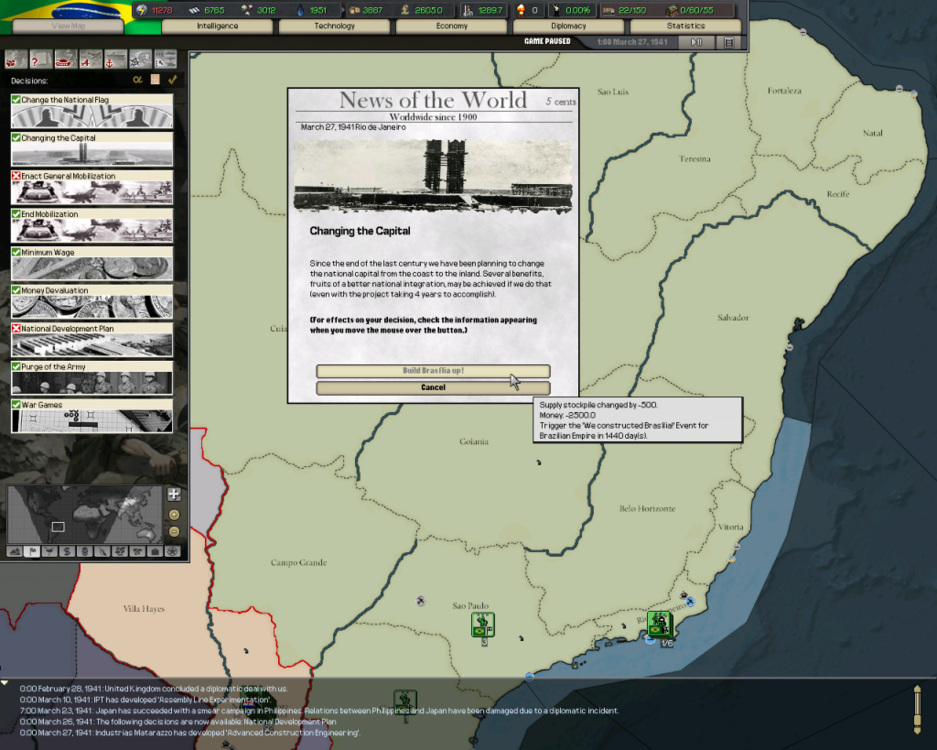The width and height of the screenshot is (937, 750).
Task: Open Changing the Capital decision banner image
Action: tap(92, 154)
